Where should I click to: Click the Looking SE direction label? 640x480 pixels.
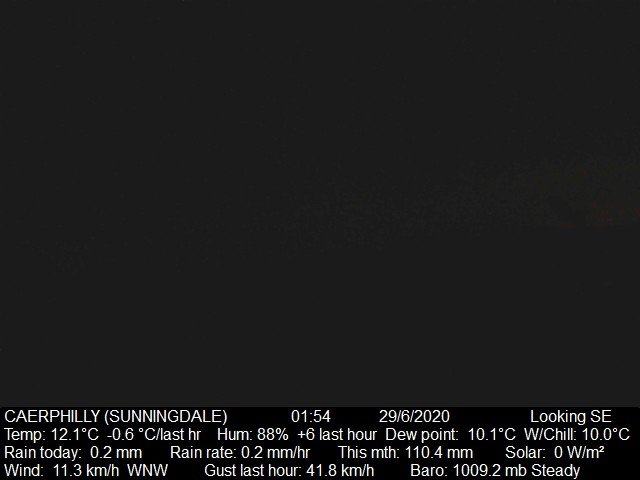[571, 417]
